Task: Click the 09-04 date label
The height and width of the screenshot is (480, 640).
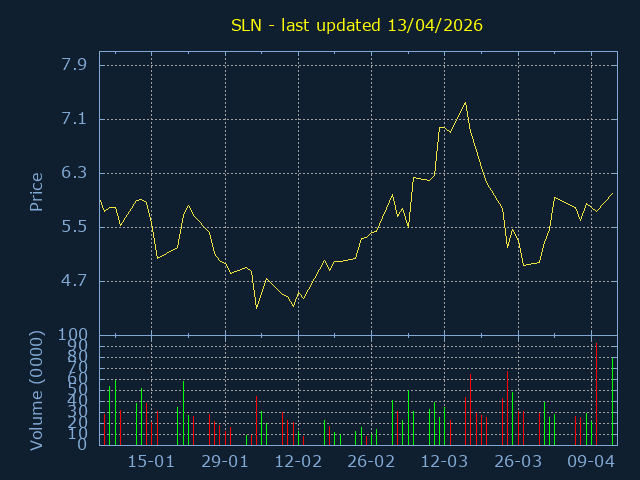Action: [x=591, y=462]
